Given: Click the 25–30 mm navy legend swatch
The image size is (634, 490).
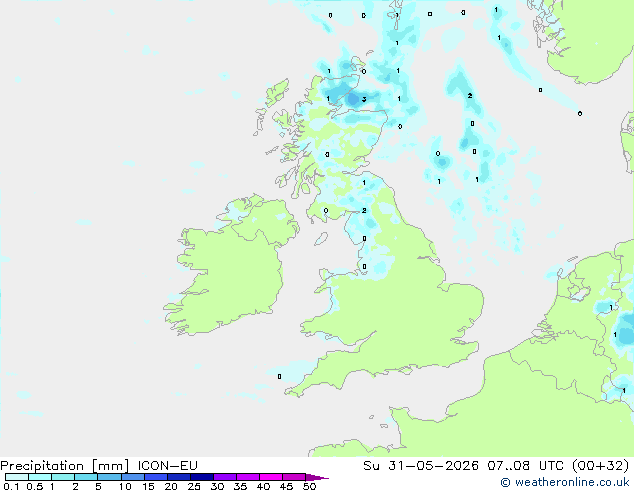Looking at the screenshot, I should pos(201,477).
